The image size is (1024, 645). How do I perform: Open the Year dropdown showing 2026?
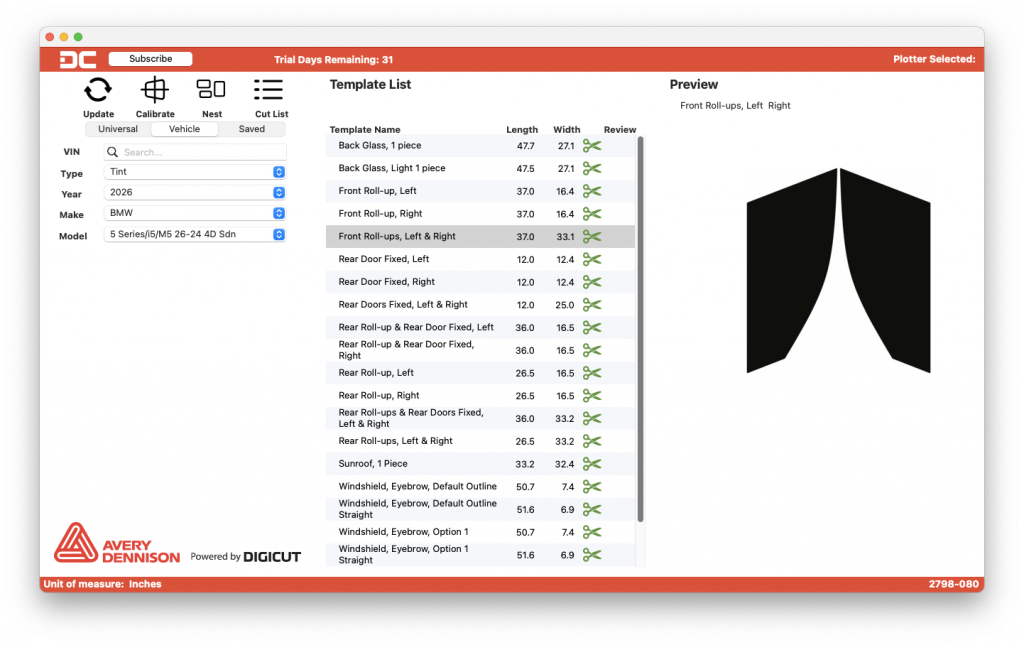coord(195,193)
